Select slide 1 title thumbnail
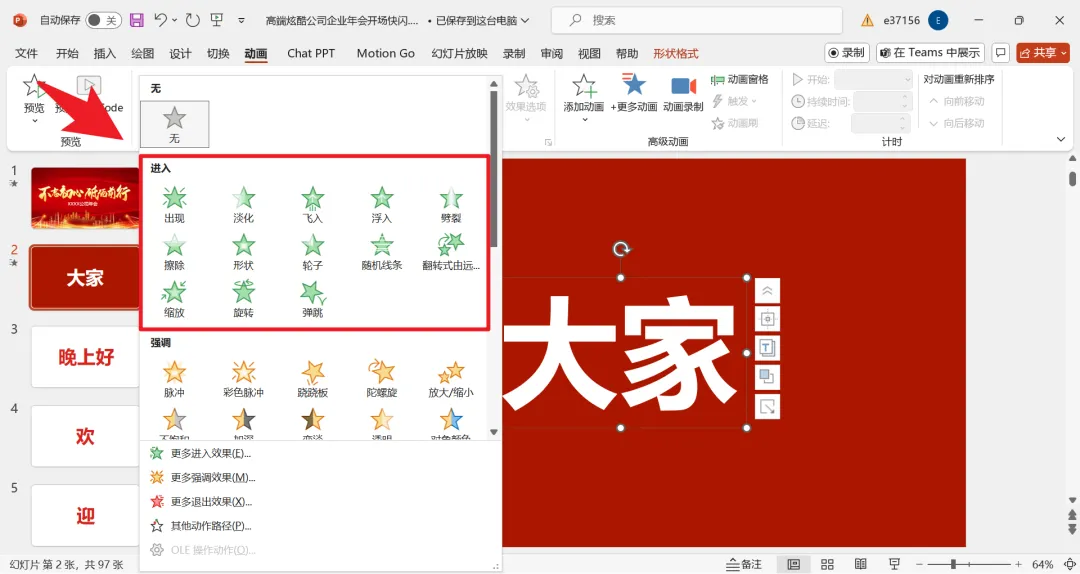 tap(85, 198)
